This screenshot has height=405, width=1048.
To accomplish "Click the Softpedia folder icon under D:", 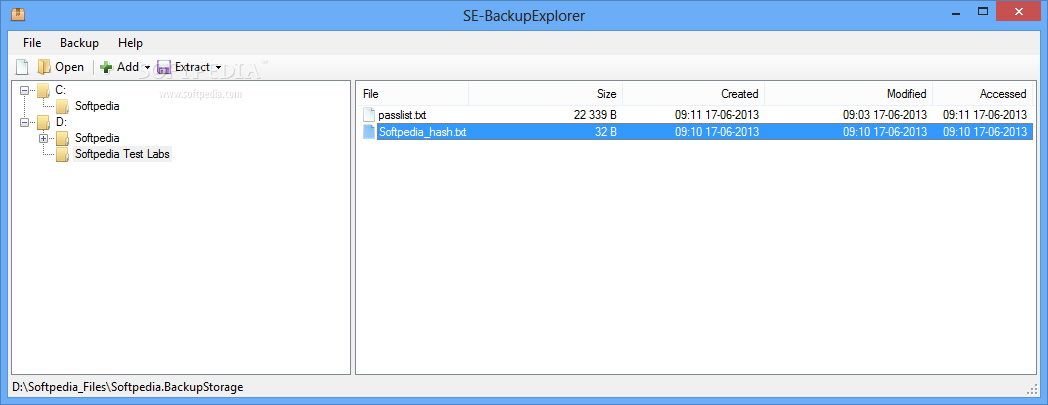I will click(x=63, y=138).
